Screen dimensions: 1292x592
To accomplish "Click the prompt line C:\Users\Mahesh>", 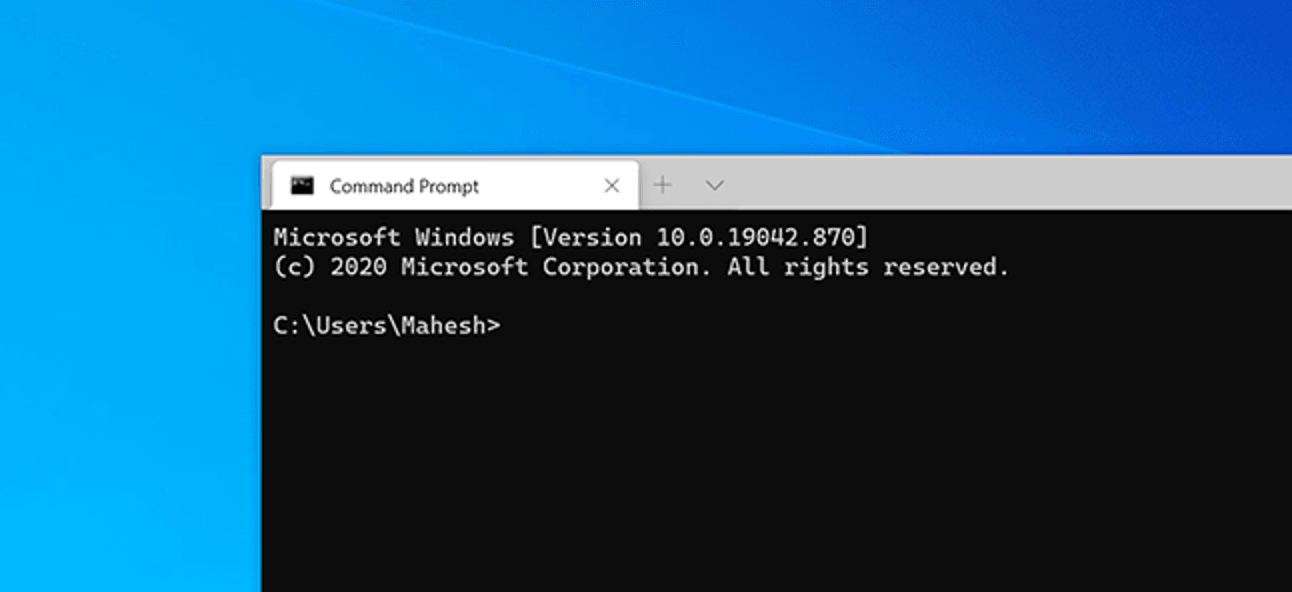I will (386, 326).
